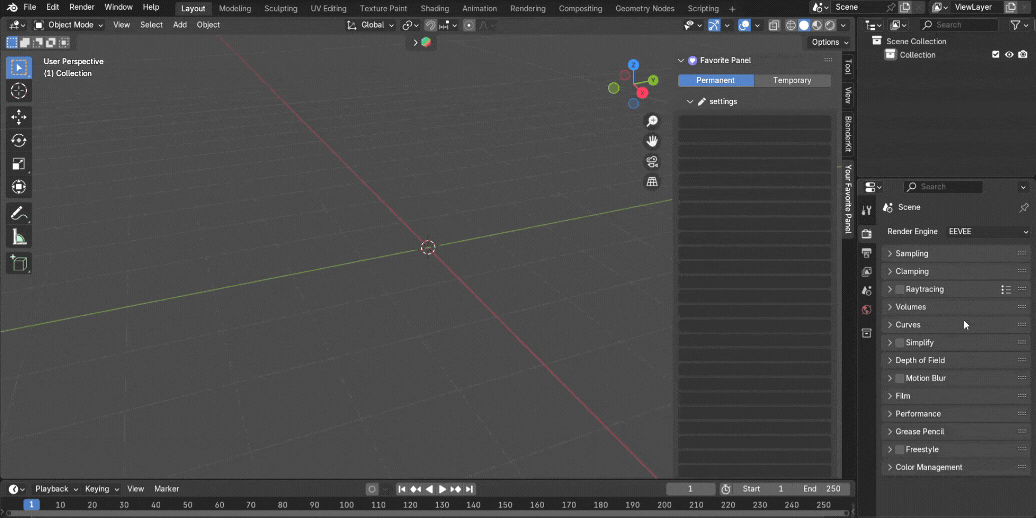Click the Raytracing presets list icon
Screen dimensions: 1036x518
click(1006, 289)
